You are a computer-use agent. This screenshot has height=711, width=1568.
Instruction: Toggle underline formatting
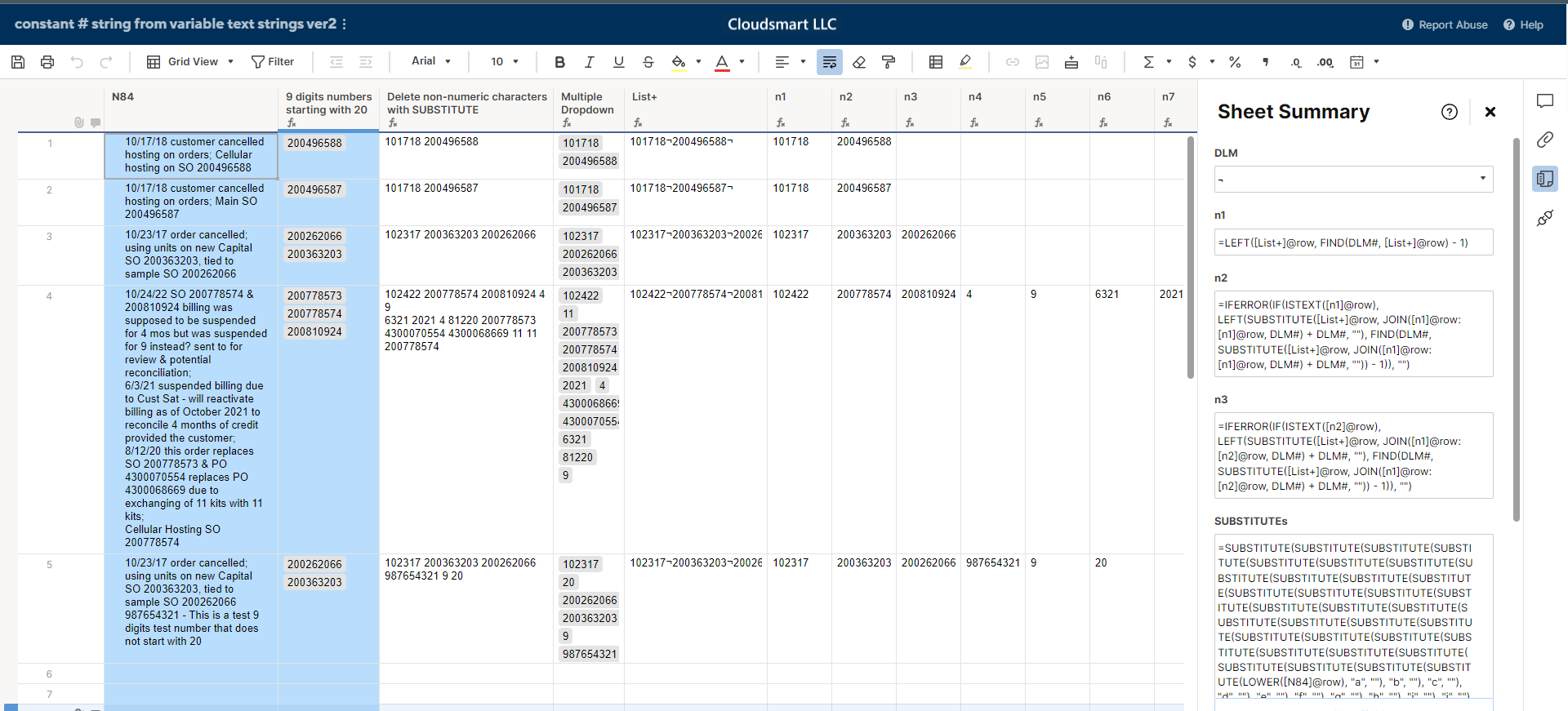pos(618,62)
